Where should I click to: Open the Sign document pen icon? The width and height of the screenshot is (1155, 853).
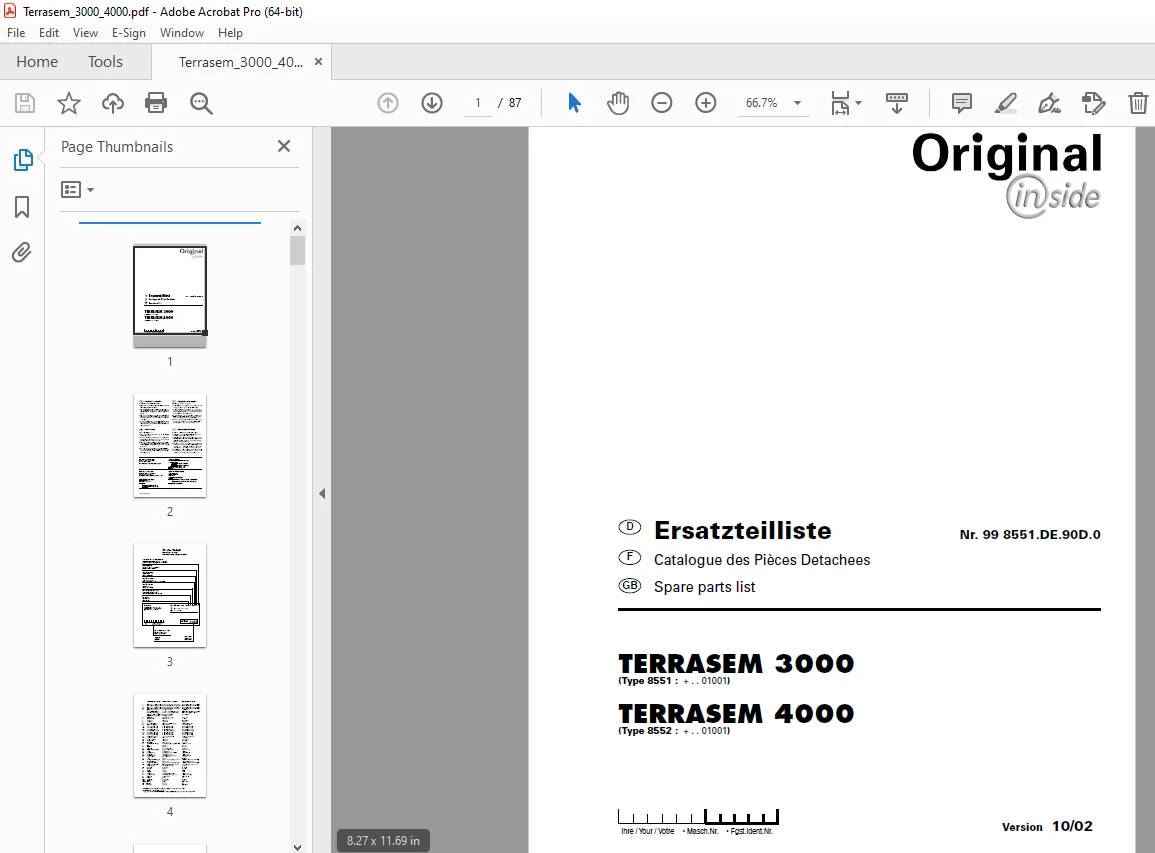[x=1049, y=103]
